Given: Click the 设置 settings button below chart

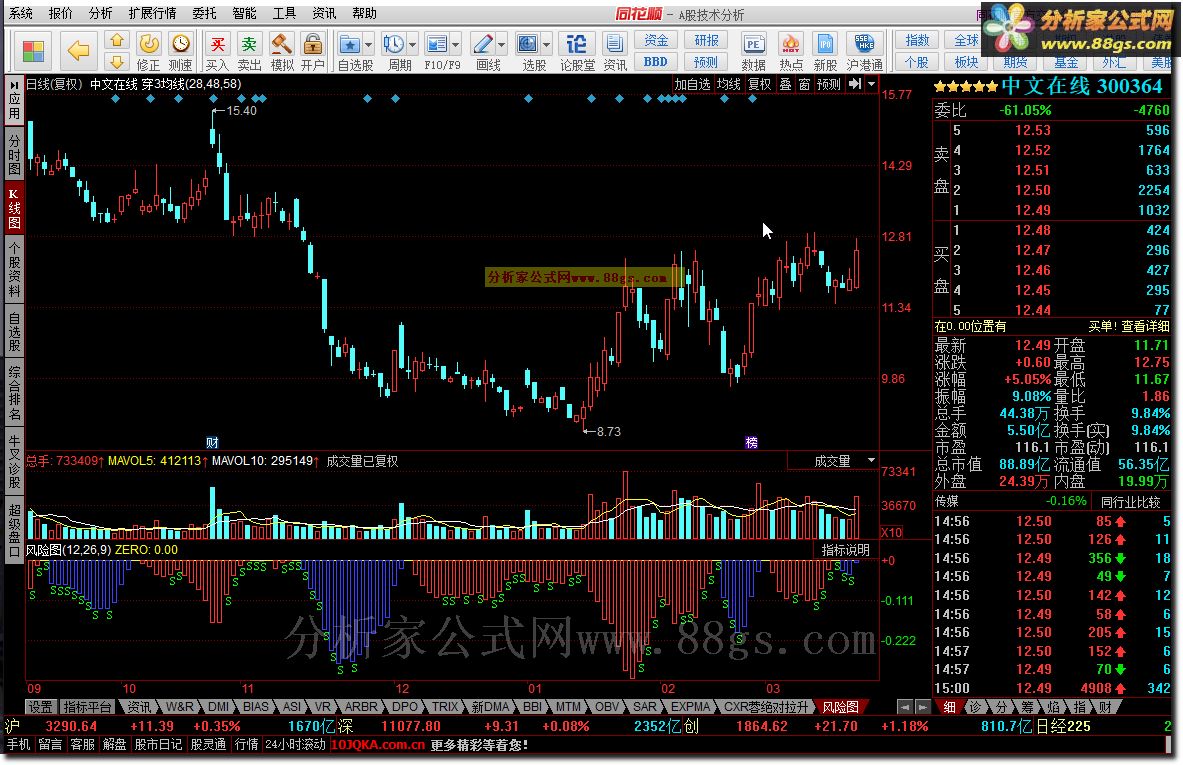Looking at the screenshot, I should click(x=40, y=707).
